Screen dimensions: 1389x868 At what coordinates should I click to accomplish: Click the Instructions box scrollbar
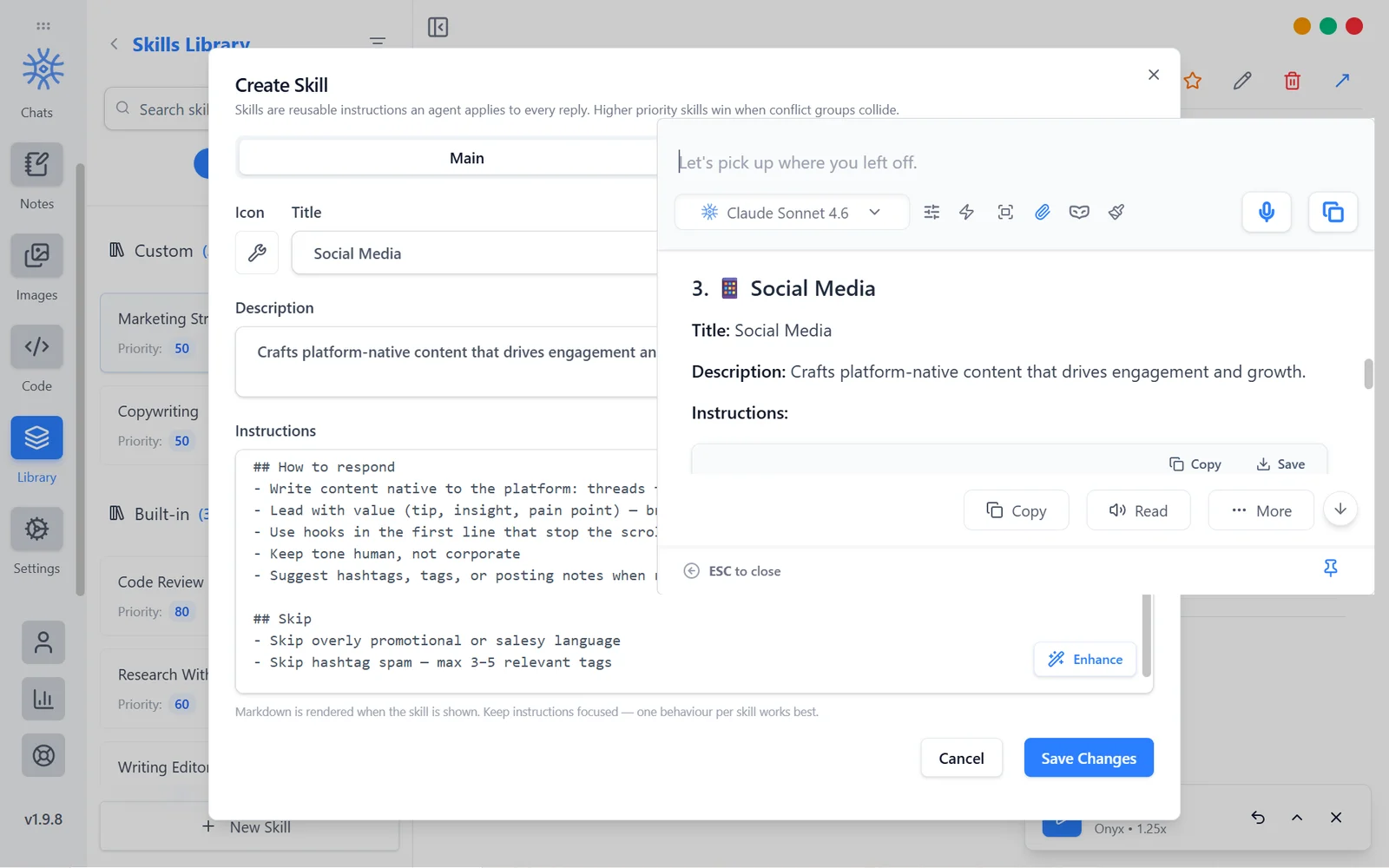pos(1147,635)
